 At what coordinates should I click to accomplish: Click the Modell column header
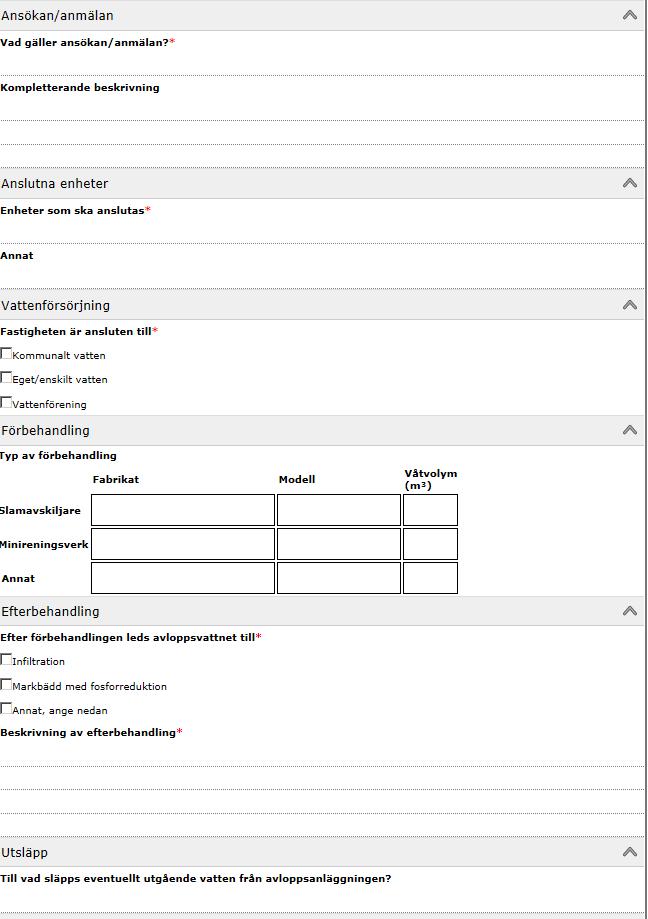(297, 479)
